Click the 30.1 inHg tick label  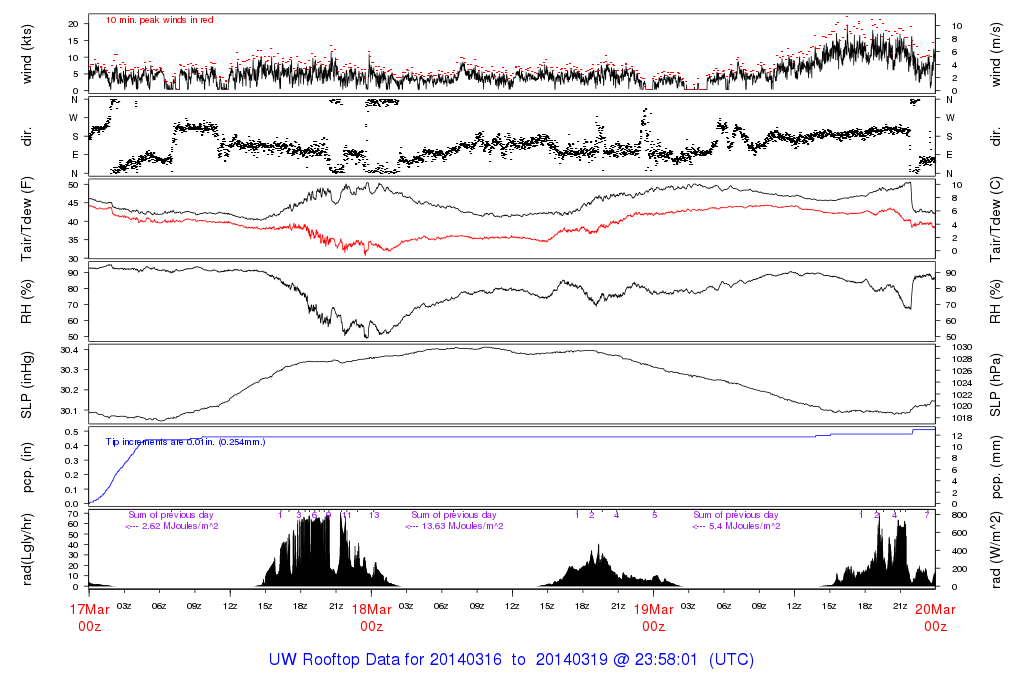click(69, 411)
